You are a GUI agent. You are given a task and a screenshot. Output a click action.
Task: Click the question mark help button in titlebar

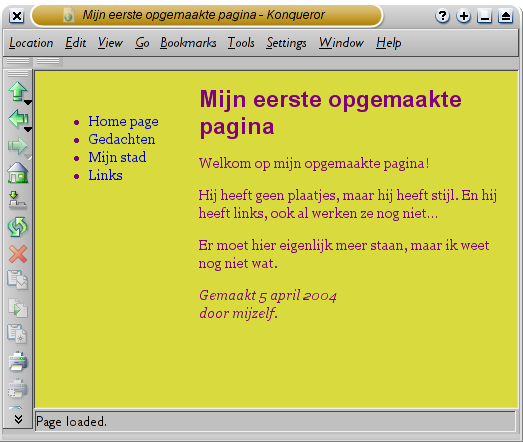pos(443,16)
